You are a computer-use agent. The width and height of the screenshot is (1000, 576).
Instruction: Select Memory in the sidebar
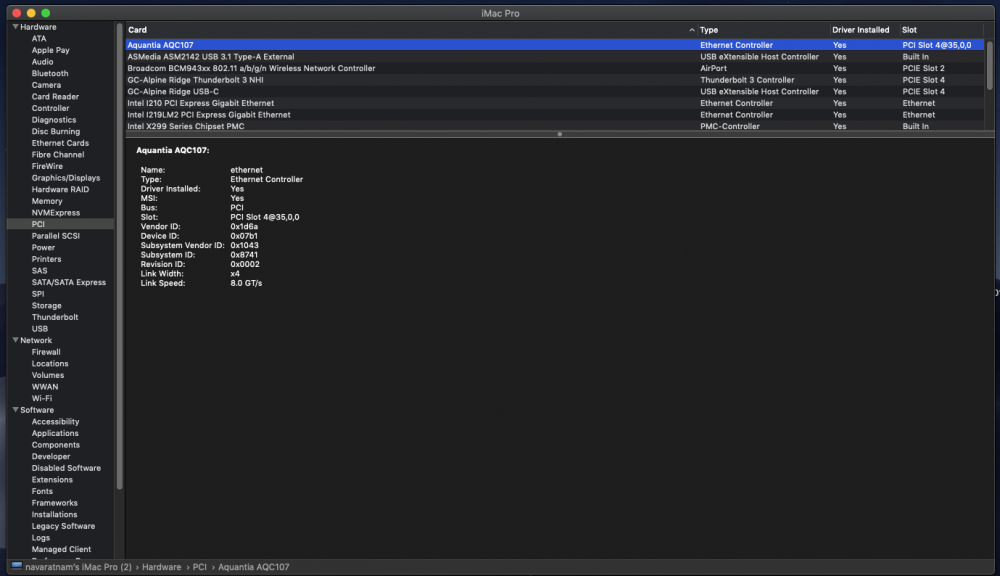[x=47, y=201]
